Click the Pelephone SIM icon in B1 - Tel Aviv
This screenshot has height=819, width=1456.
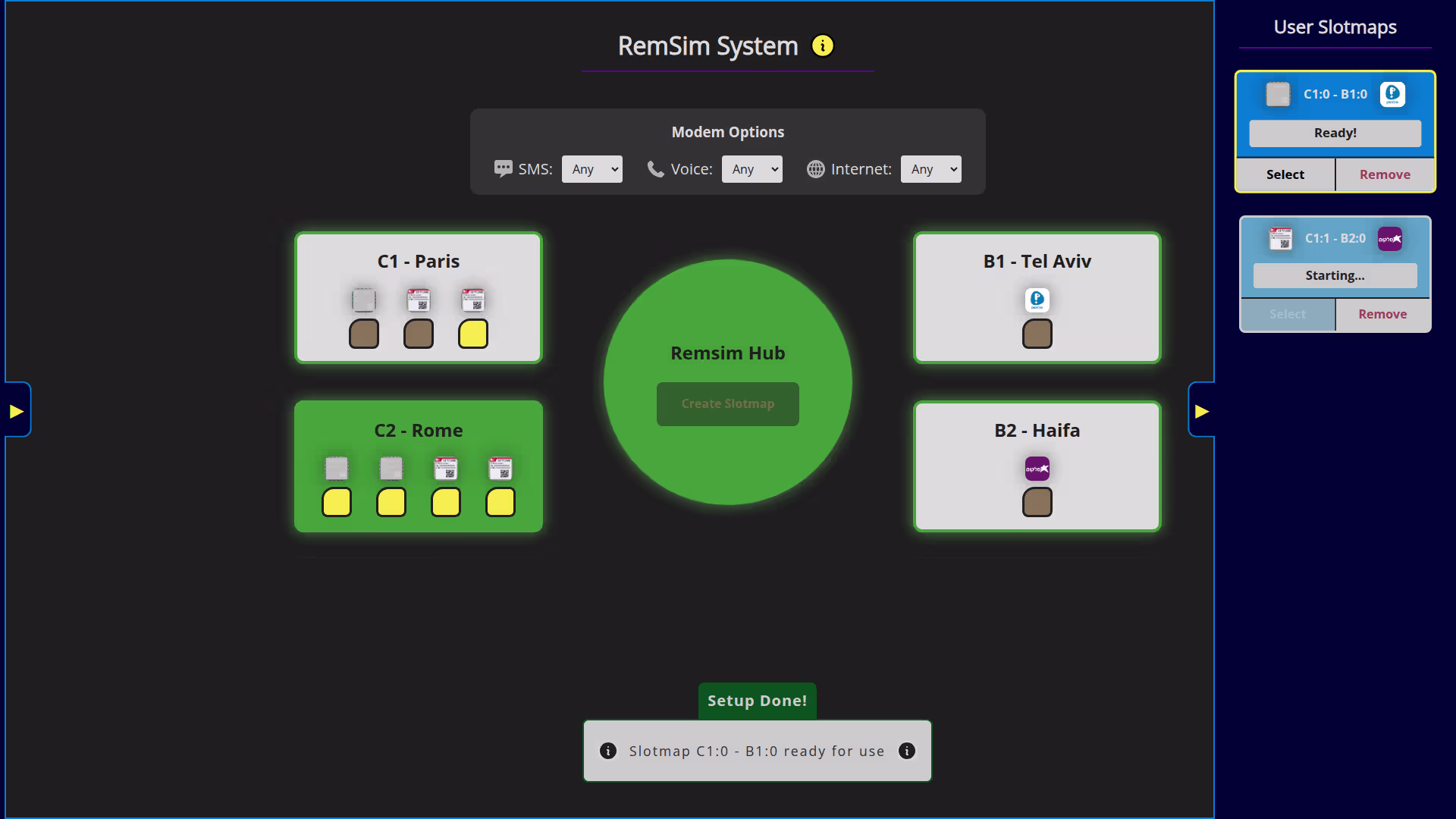(x=1037, y=300)
